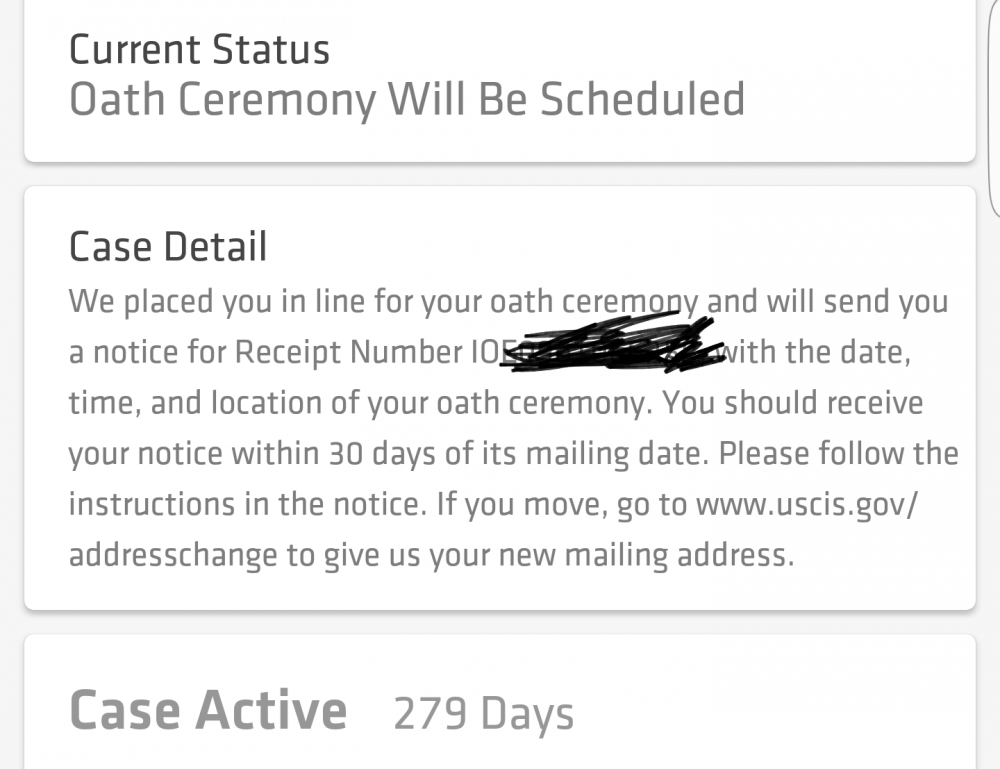Tap the Receipt Number words
1000x769 pixels.
[349, 352]
